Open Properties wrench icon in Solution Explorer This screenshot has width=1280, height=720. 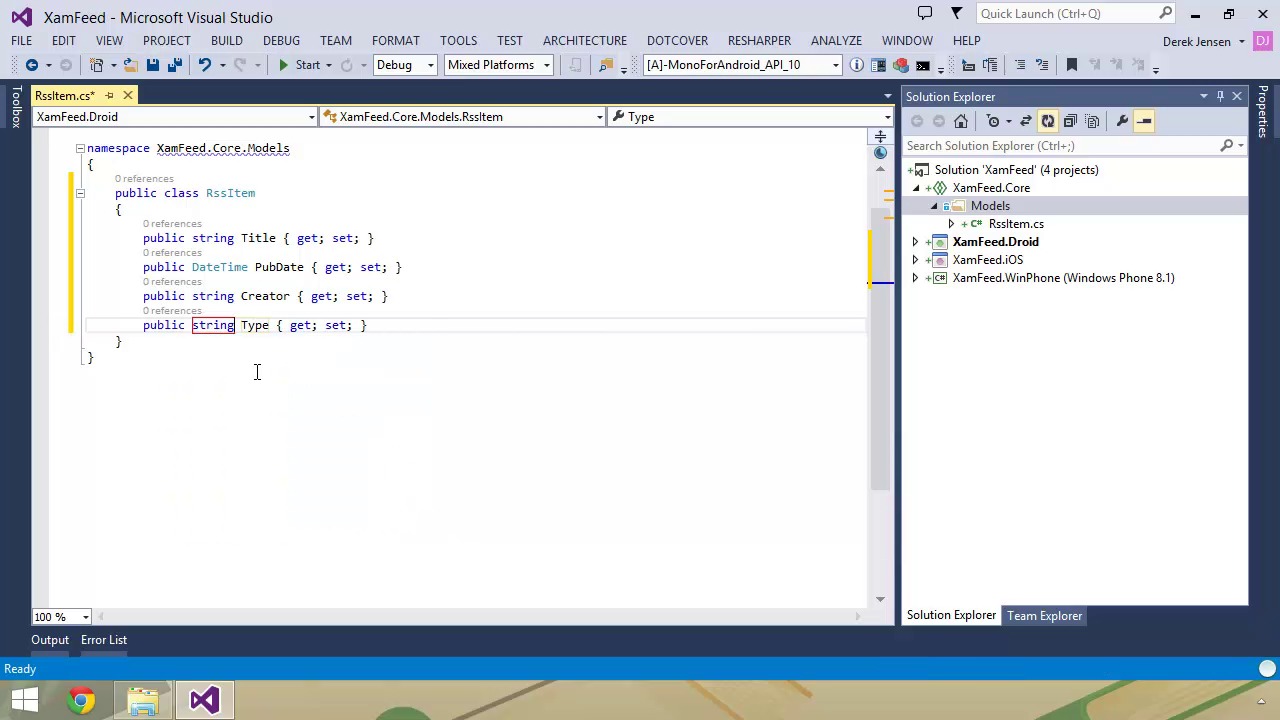coord(1122,121)
